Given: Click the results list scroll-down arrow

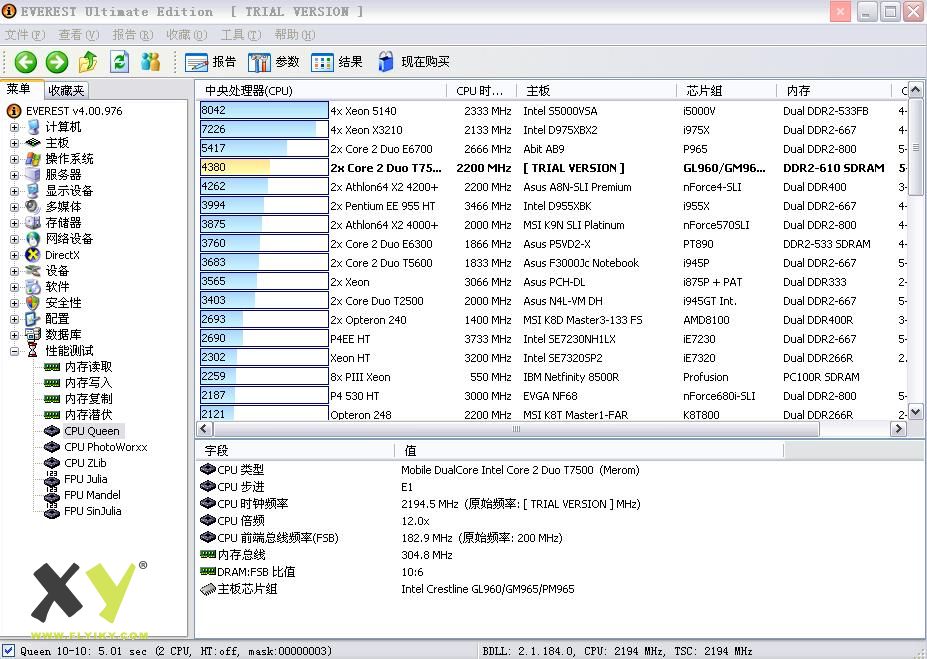Looking at the screenshot, I should pyautogui.click(x=915, y=411).
